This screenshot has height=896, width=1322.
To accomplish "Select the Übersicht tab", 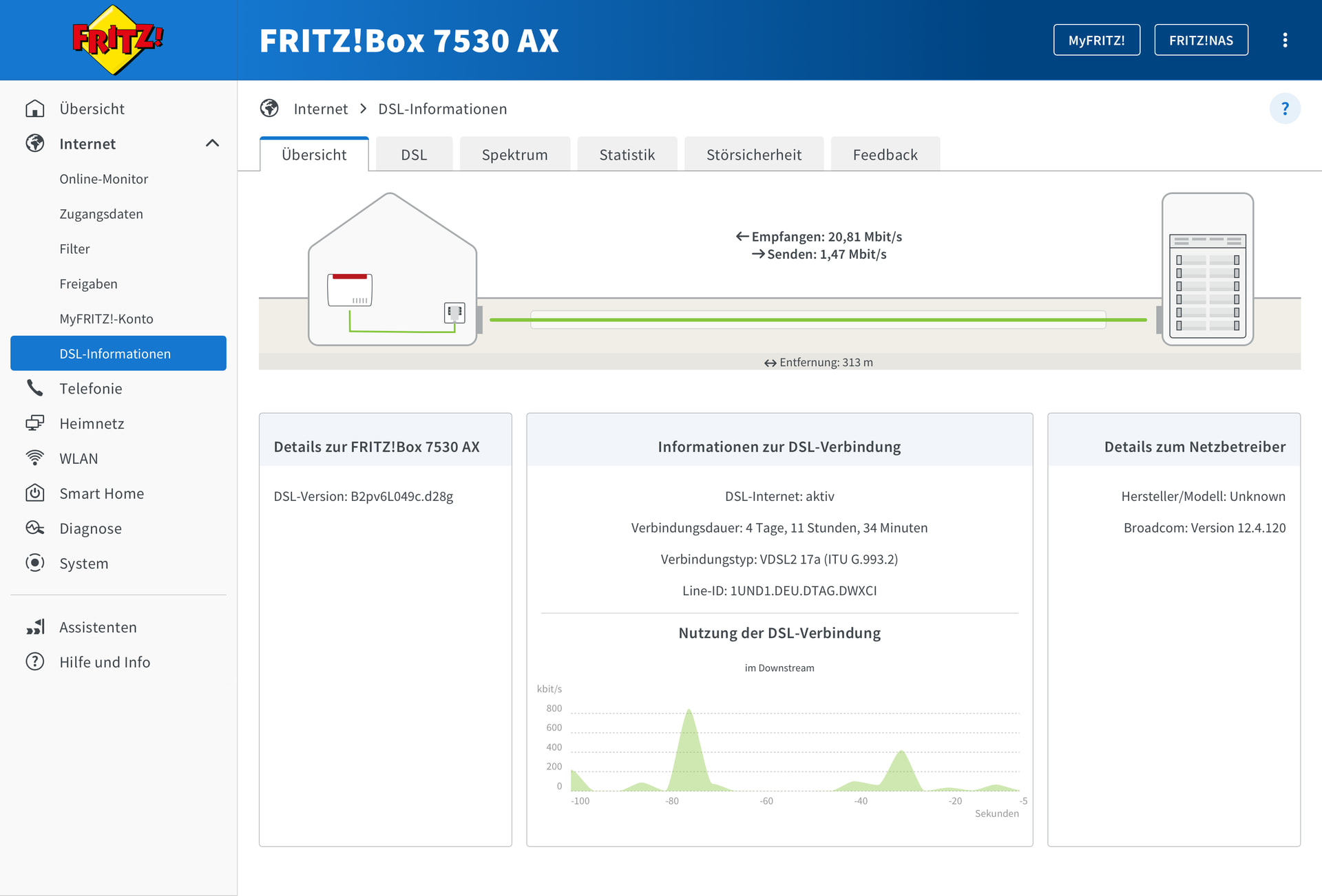I will click(x=314, y=154).
